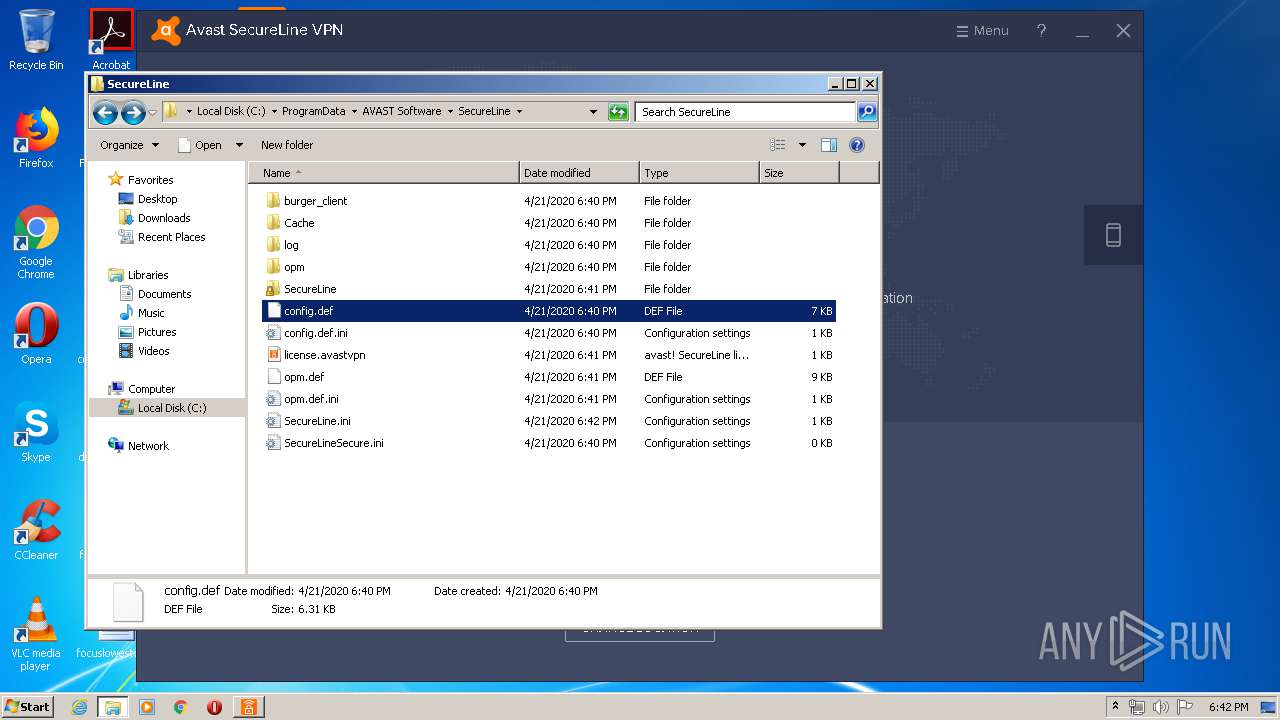Image resolution: width=1280 pixels, height=720 pixels.
Task: Open Explorer help question mark icon
Action: (x=857, y=145)
